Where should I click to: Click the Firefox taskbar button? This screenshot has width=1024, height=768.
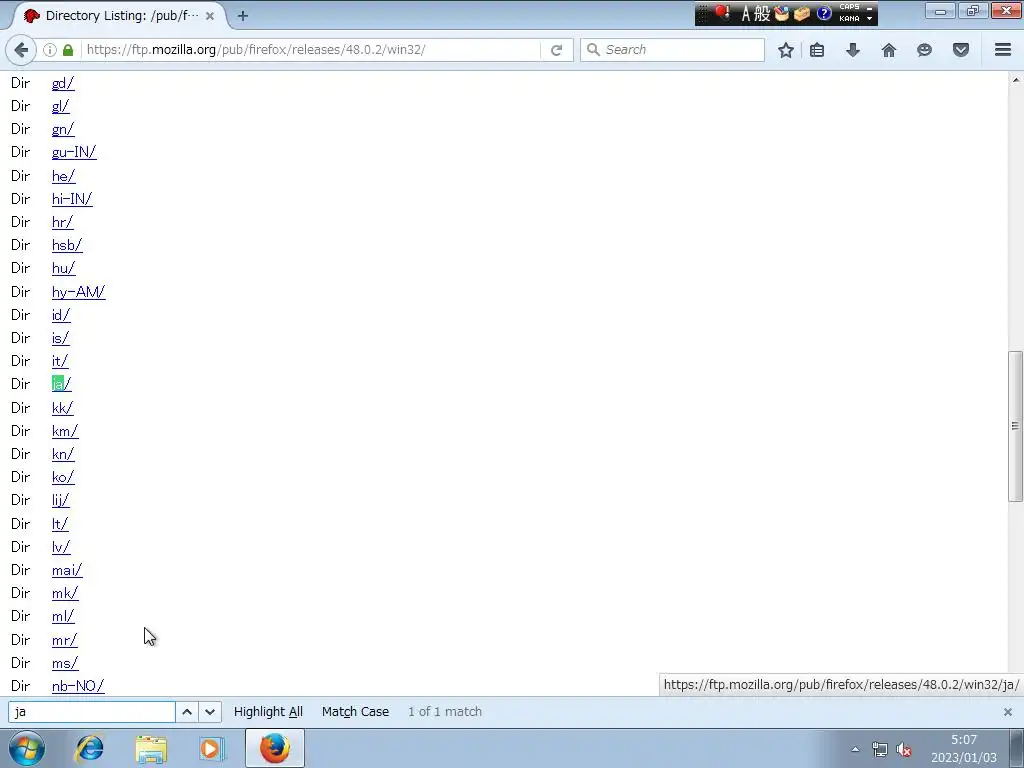(275, 748)
